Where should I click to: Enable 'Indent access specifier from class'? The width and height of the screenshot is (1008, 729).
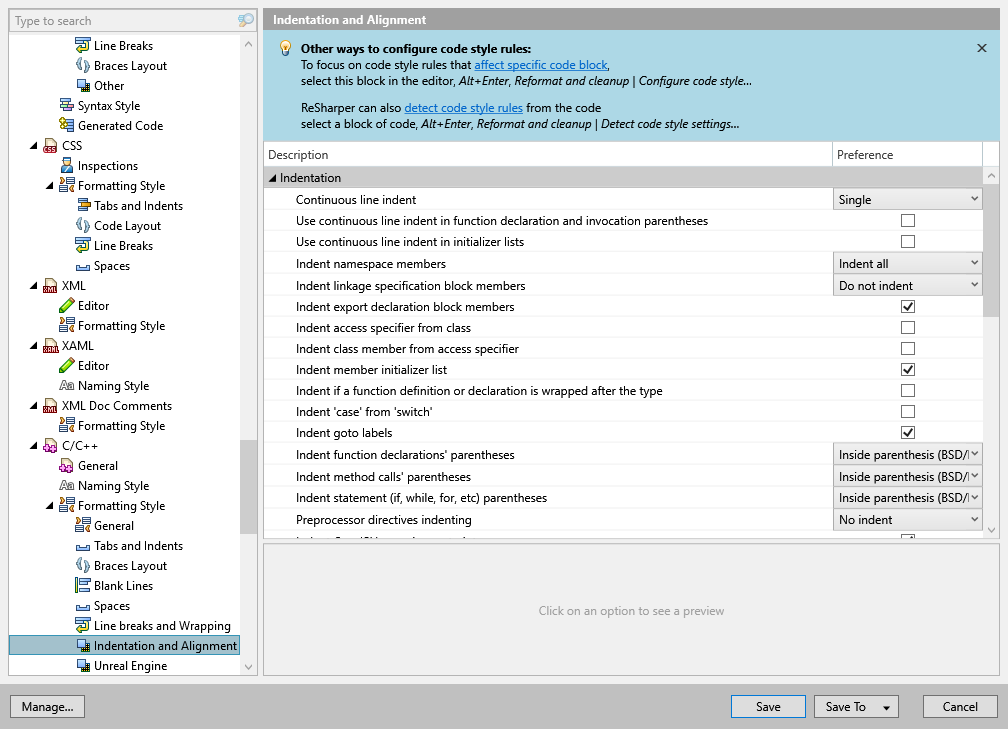(x=907, y=327)
